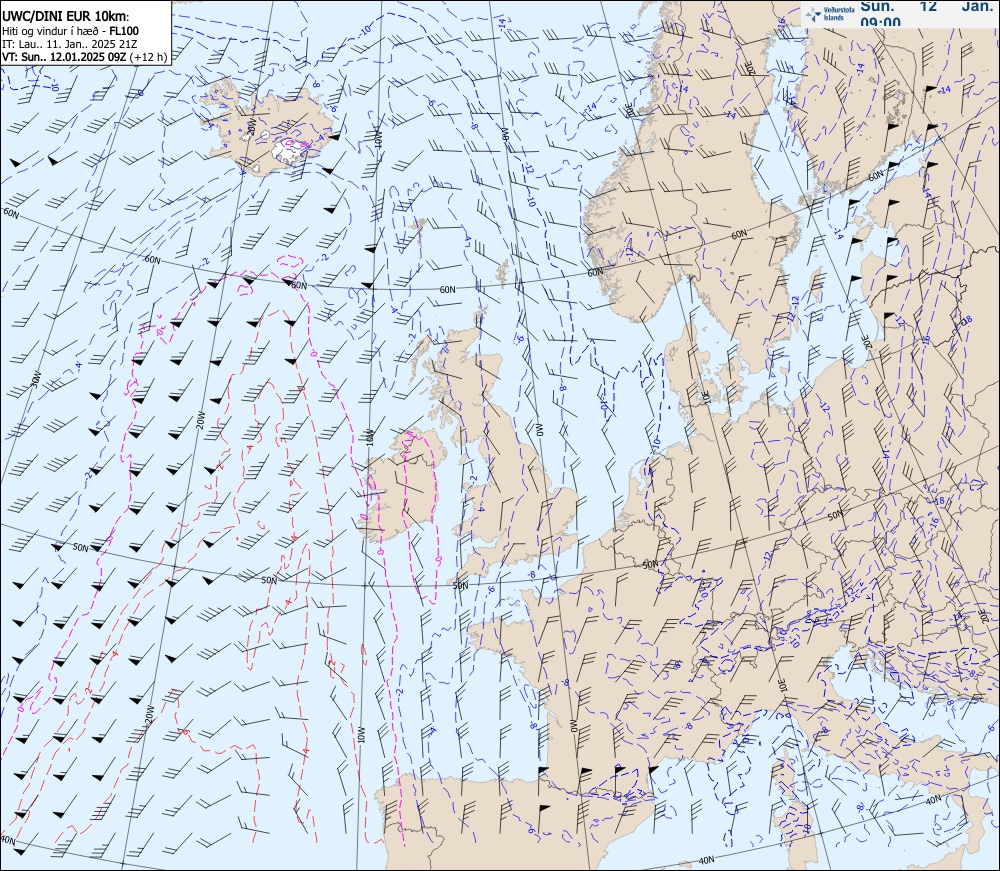
Task: Select the 'UWC/DINI EUR 10km:' title text
Action: (x=66, y=17)
